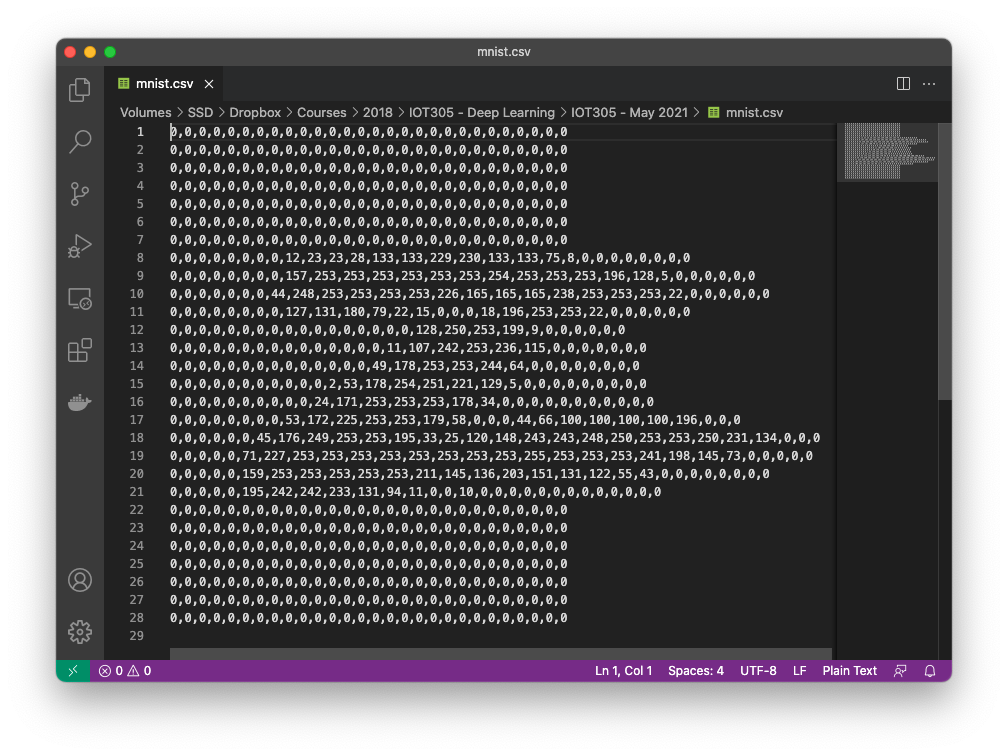Viewport: 1008px width, 756px height.
Task: Click the SSD breadcrumb
Action: click(x=200, y=112)
